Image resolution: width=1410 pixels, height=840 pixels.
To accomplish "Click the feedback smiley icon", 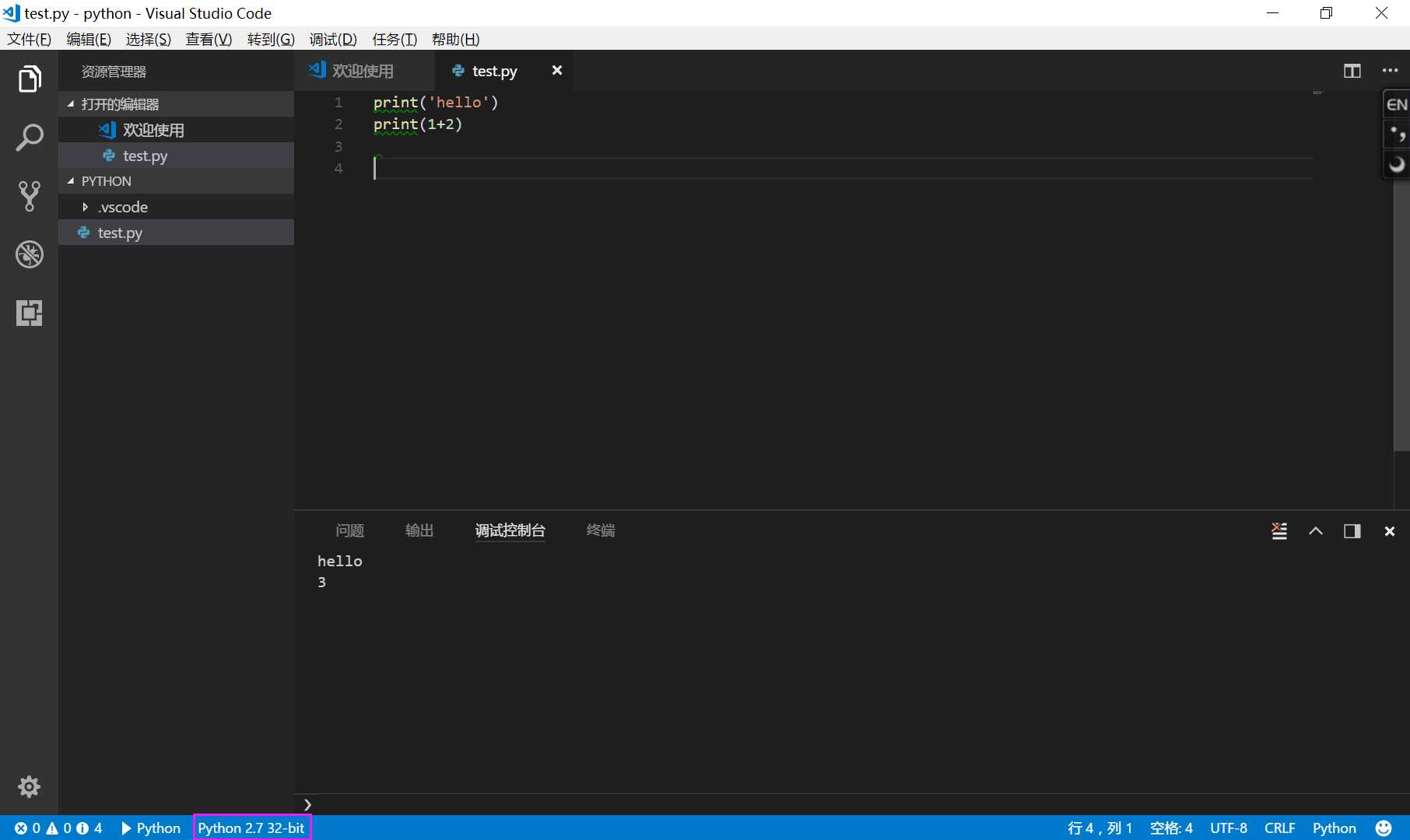I will click(1384, 828).
